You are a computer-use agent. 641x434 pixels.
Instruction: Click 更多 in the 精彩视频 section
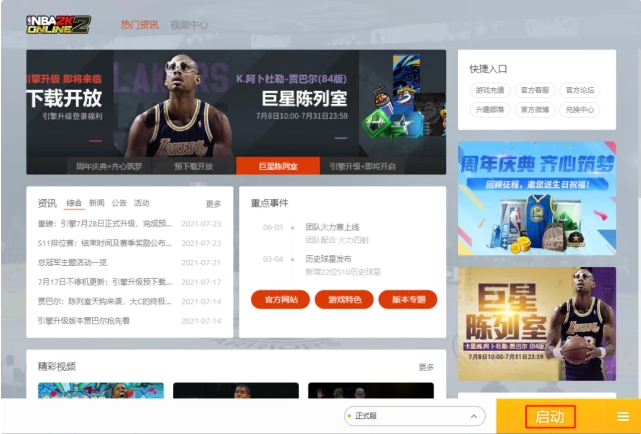tap(426, 367)
